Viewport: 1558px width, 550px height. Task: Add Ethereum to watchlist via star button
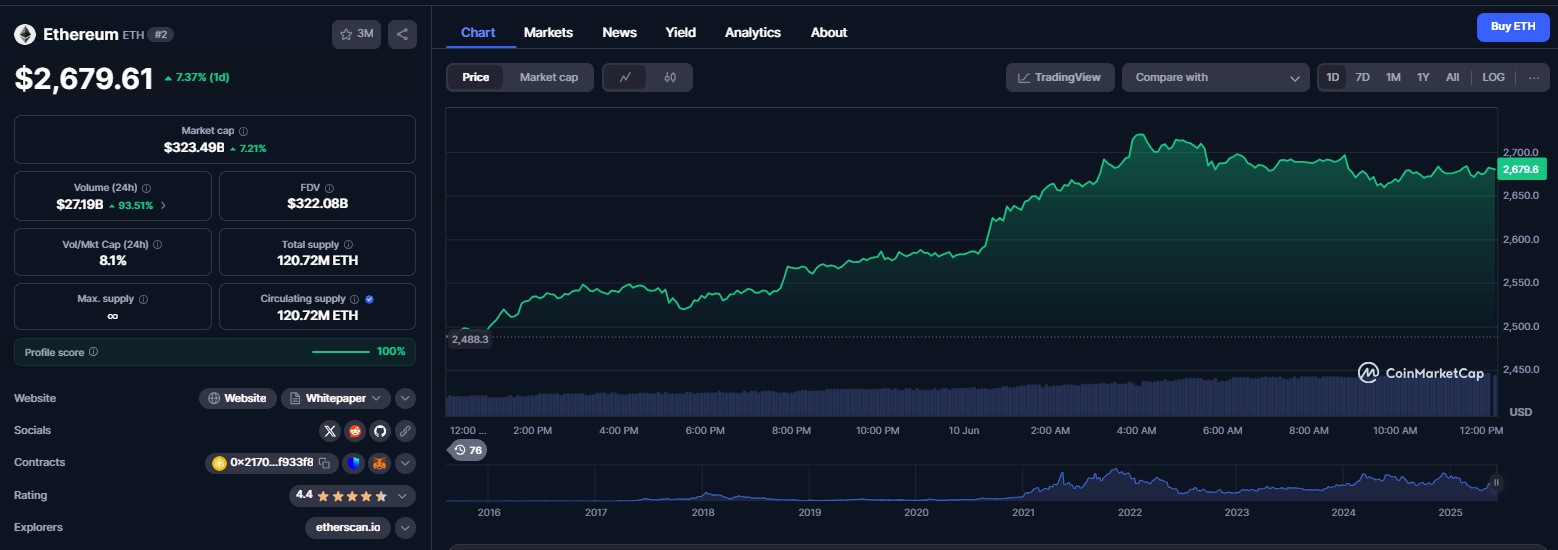[x=356, y=34]
